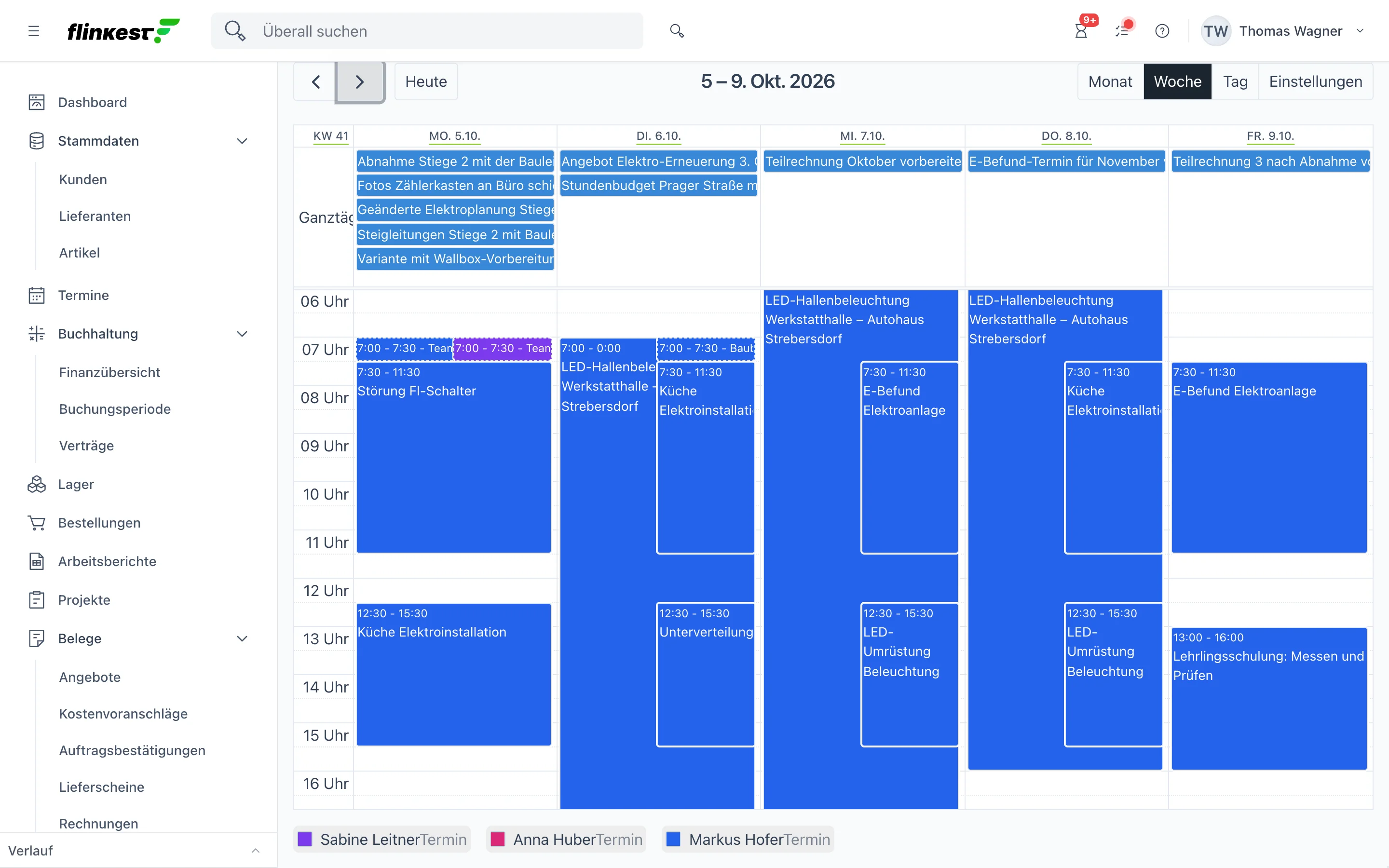This screenshot has height=868, width=1389.
Task: Open the task checklist icon
Action: click(1122, 31)
